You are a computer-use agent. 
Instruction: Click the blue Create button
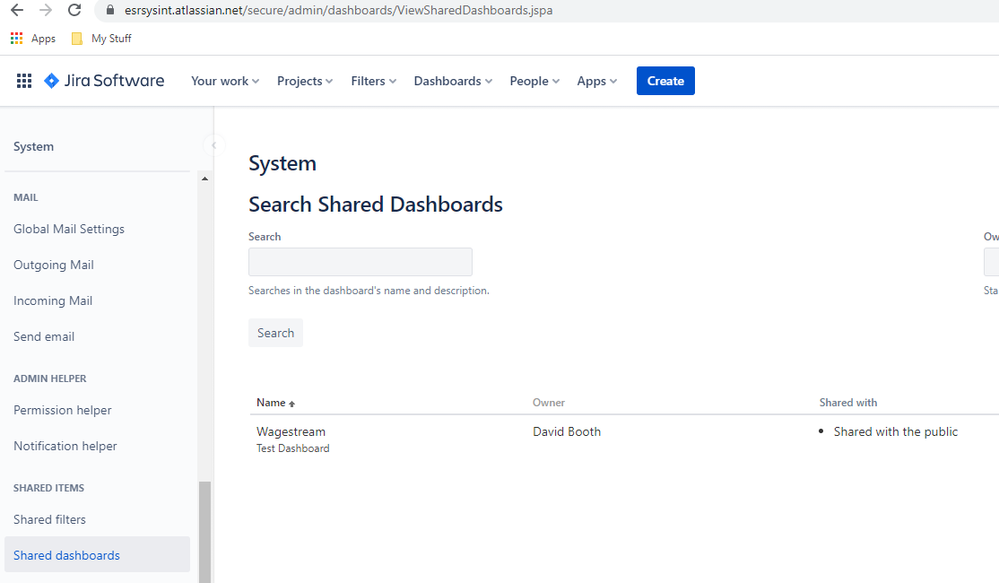(665, 81)
